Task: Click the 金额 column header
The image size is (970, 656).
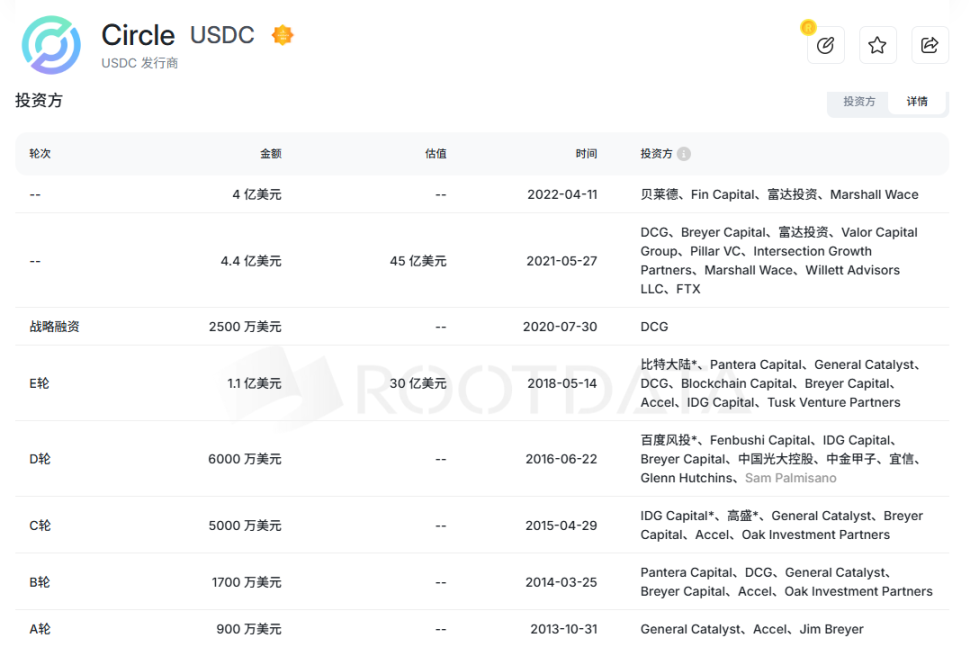Action: 270,154
